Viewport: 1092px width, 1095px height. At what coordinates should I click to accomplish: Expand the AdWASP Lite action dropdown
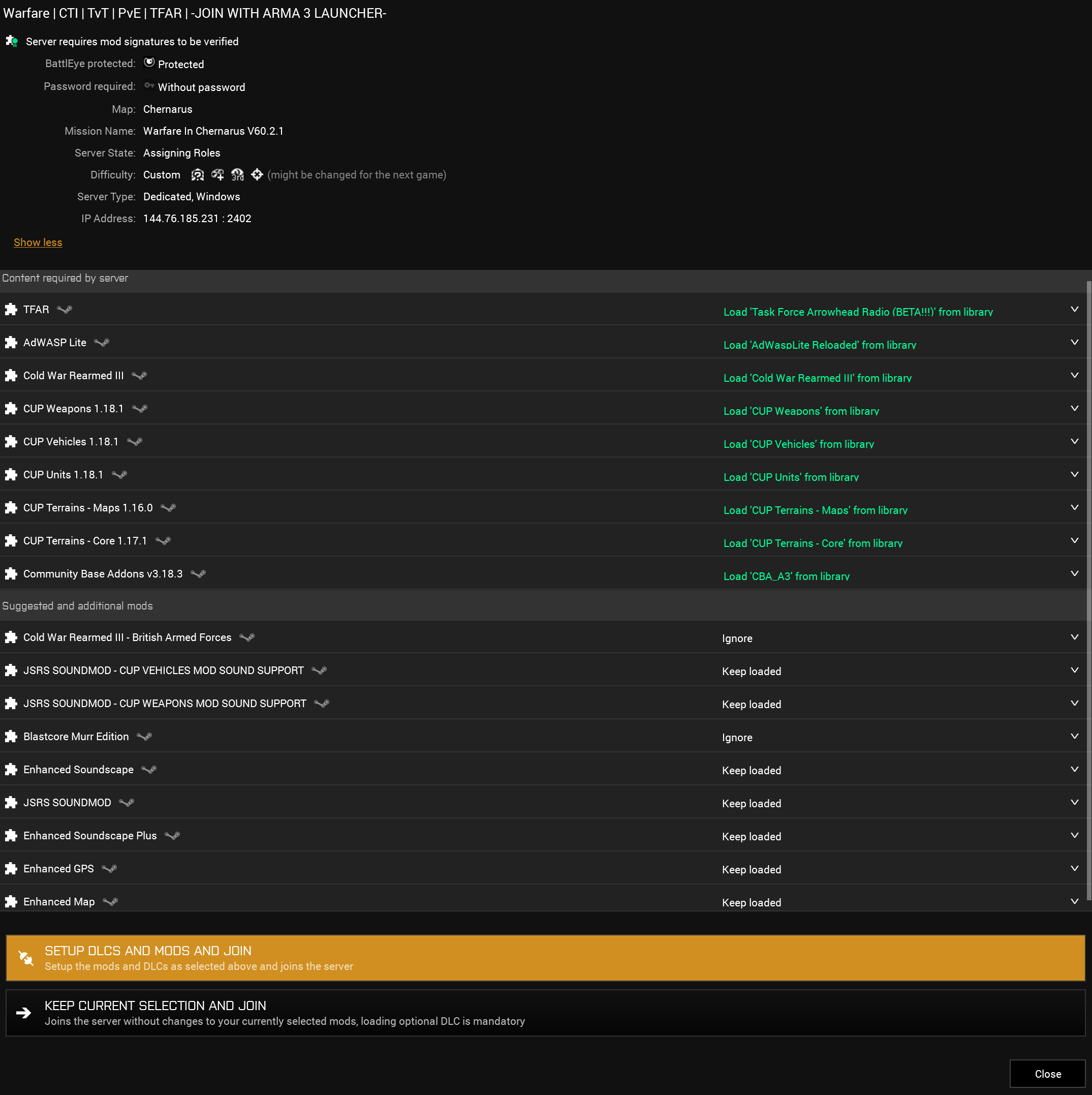click(1074, 342)
